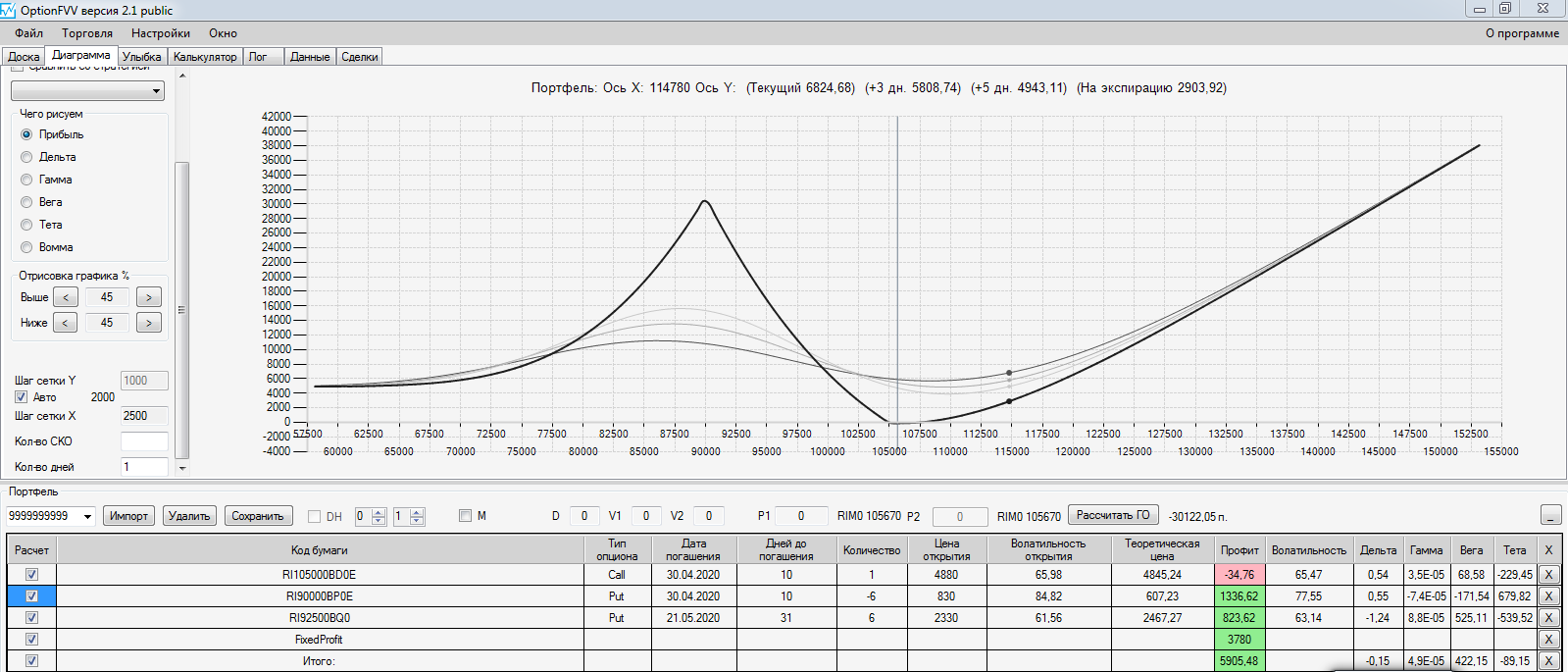Click the Шаг сетки X input field
The image size is (1568, 672).
144,416
